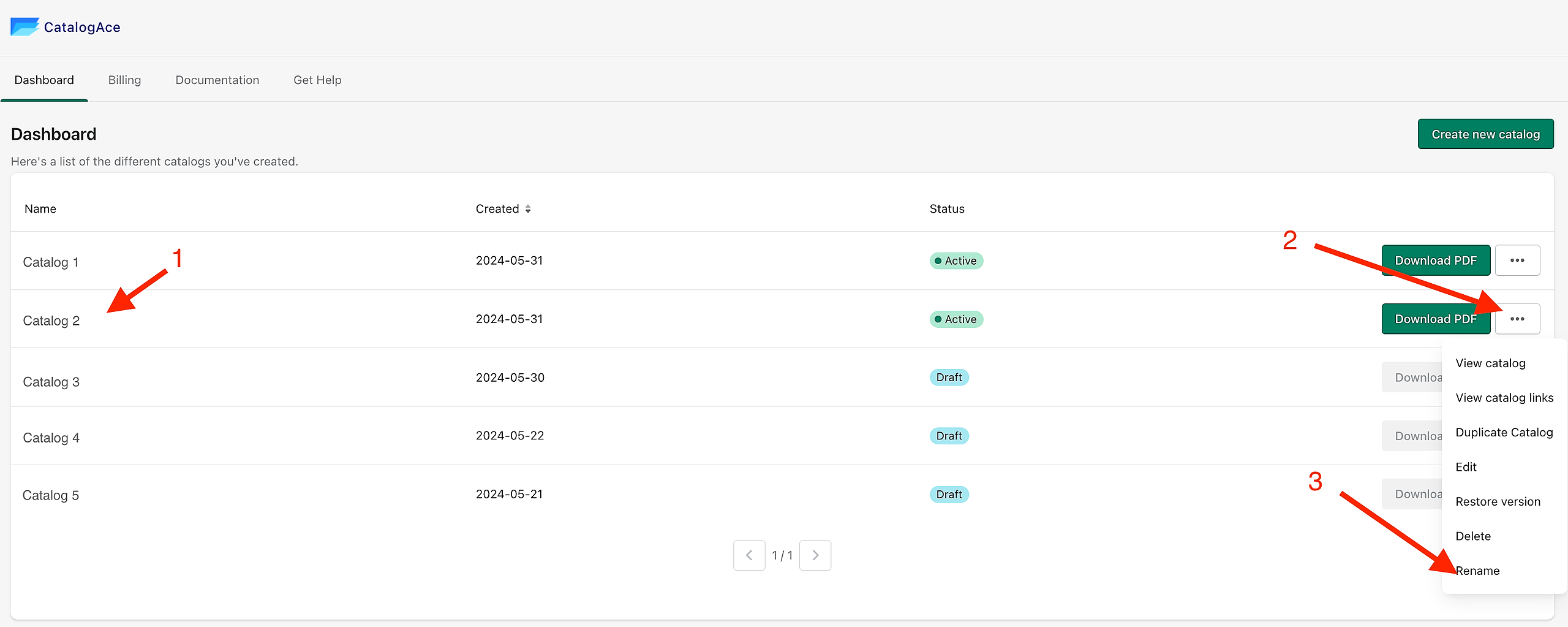Screen dimensions: 1568x627
Task: Download PDF for Catalog 1
Action: click(x=1436, y=260)
